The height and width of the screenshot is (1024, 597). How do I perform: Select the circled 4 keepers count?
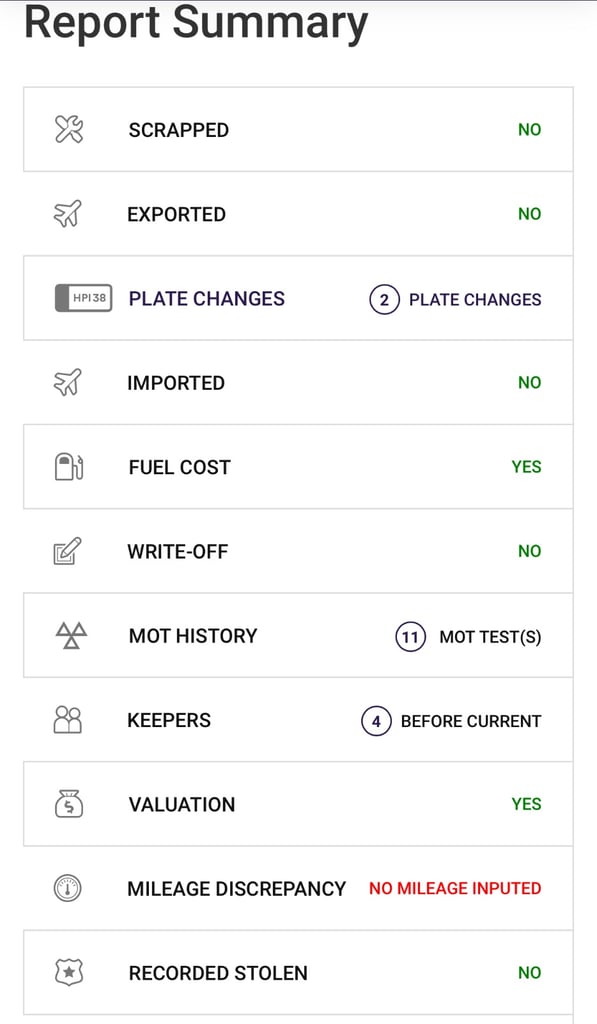376,721
